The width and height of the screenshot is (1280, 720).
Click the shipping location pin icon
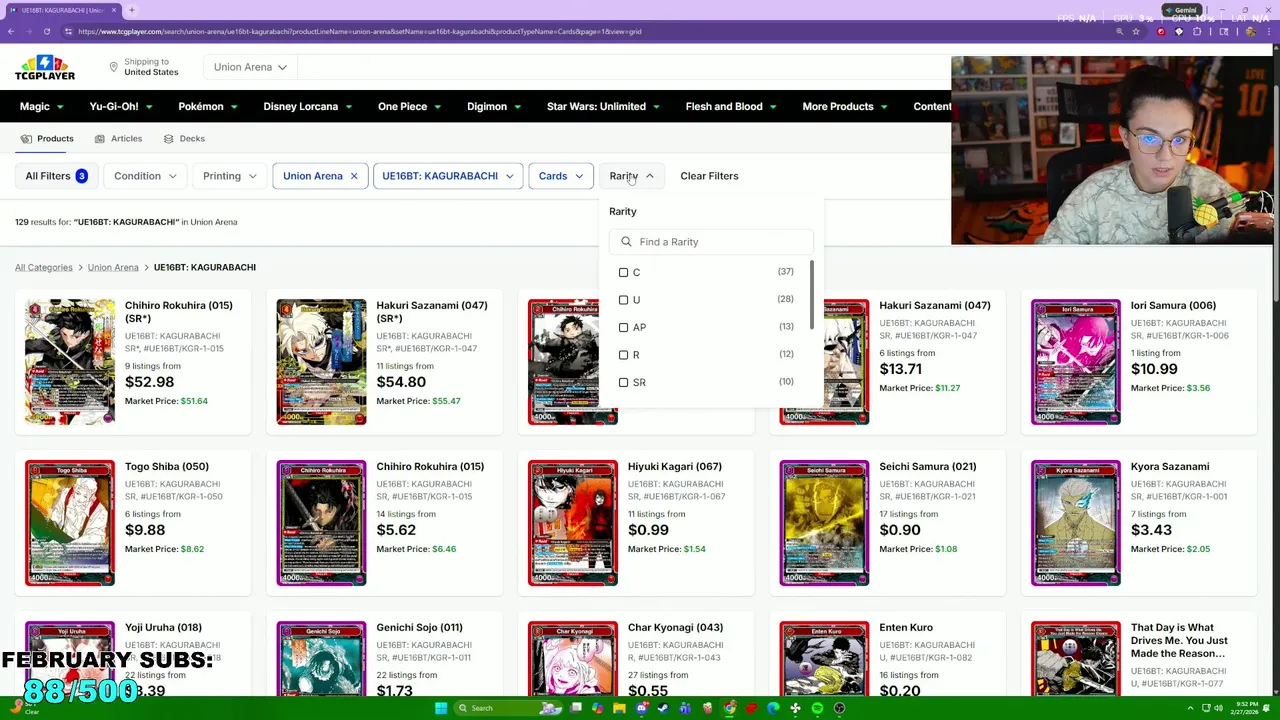click(113, 67)
